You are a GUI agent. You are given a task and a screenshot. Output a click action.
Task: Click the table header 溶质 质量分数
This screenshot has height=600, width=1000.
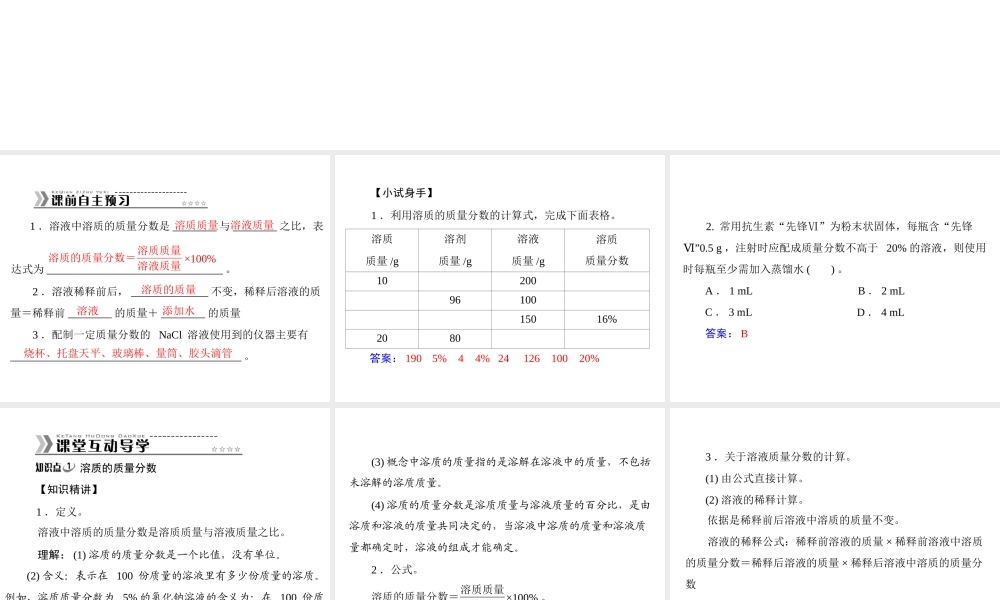coord(607,250)
